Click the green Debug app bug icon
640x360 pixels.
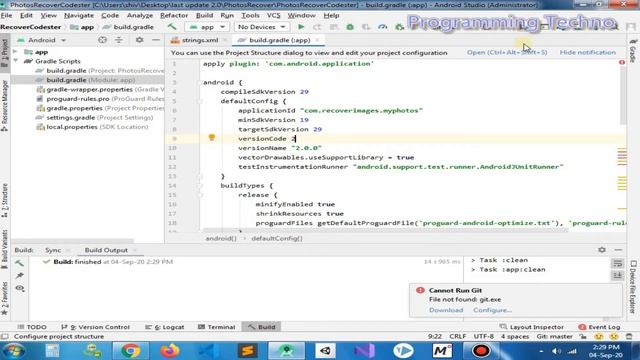click(350, 27)
